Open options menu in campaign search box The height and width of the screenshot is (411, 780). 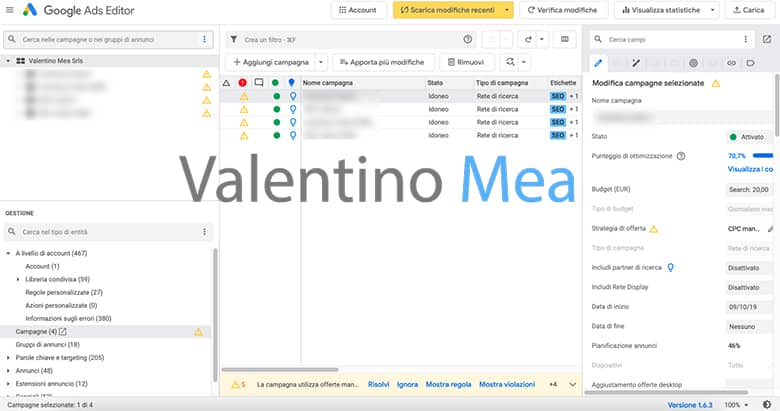click(x=204, y=39)
